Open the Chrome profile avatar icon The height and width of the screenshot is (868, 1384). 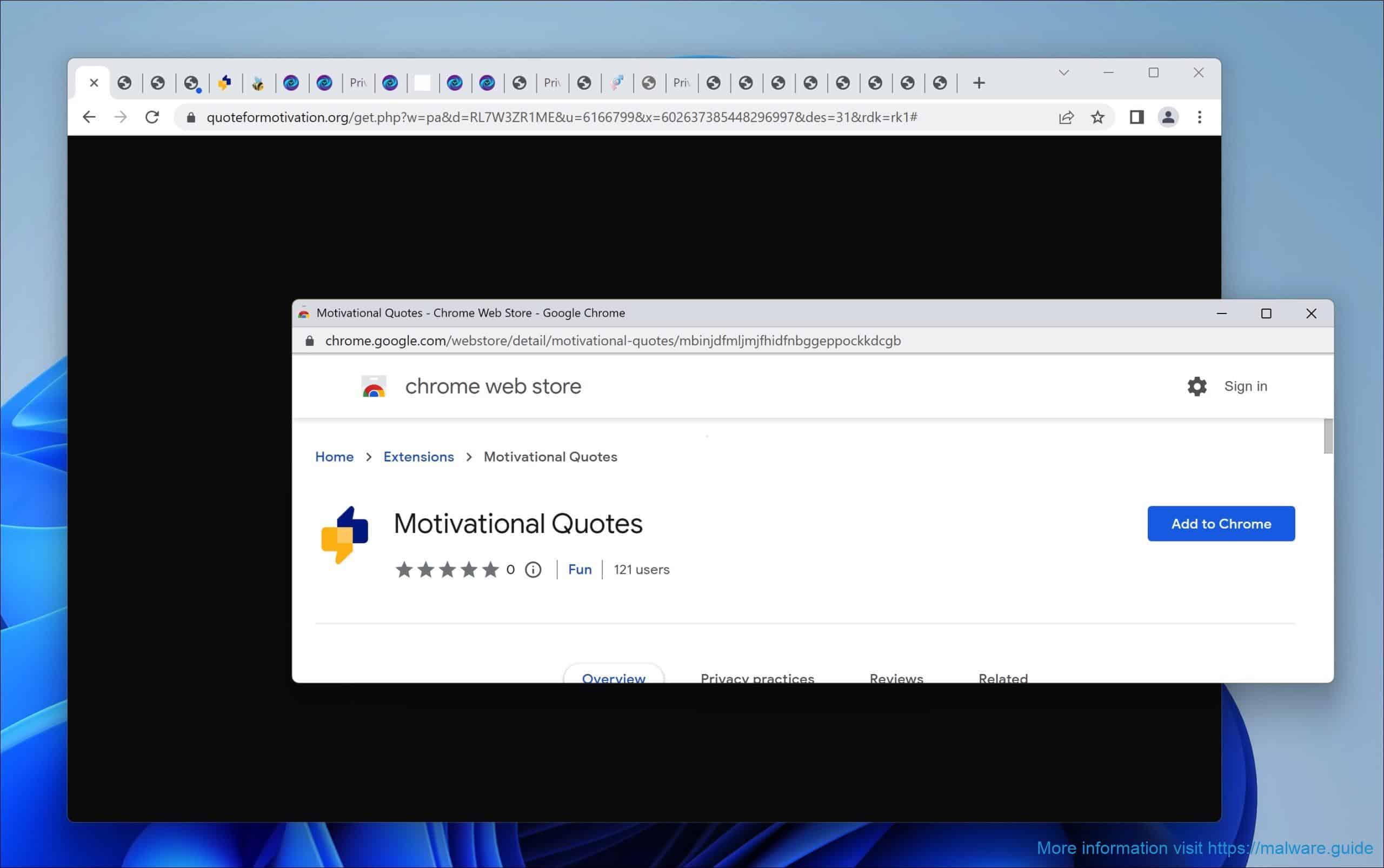1168,117
